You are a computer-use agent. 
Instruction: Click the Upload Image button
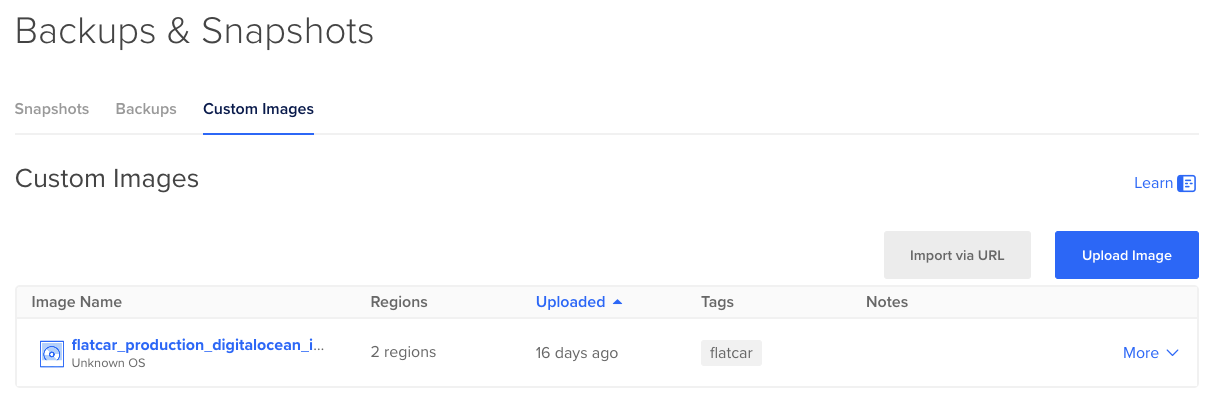[1127, 255]
